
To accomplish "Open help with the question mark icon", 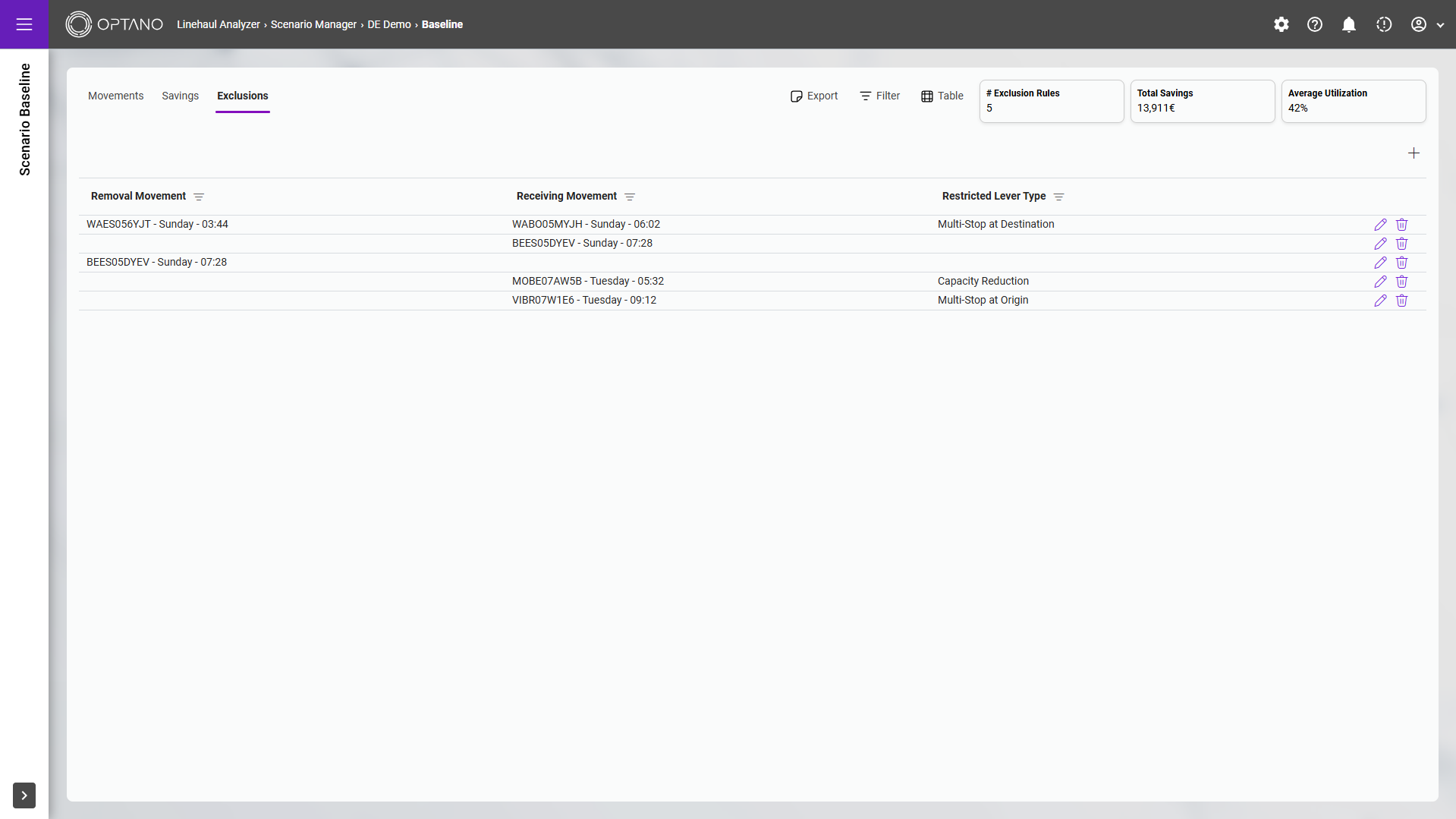I will point(1314,24).
